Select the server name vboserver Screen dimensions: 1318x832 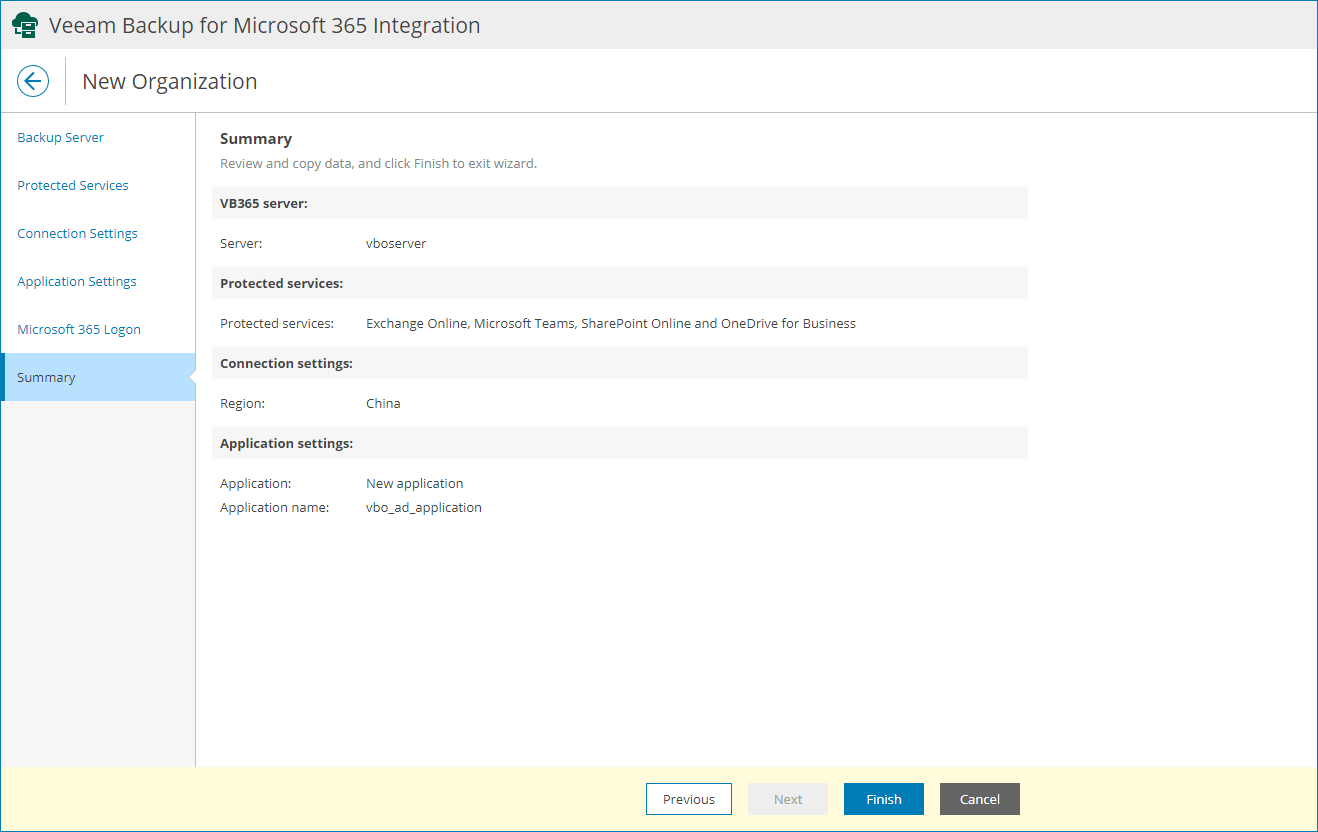pyautogui.click(x=396, y=243)
